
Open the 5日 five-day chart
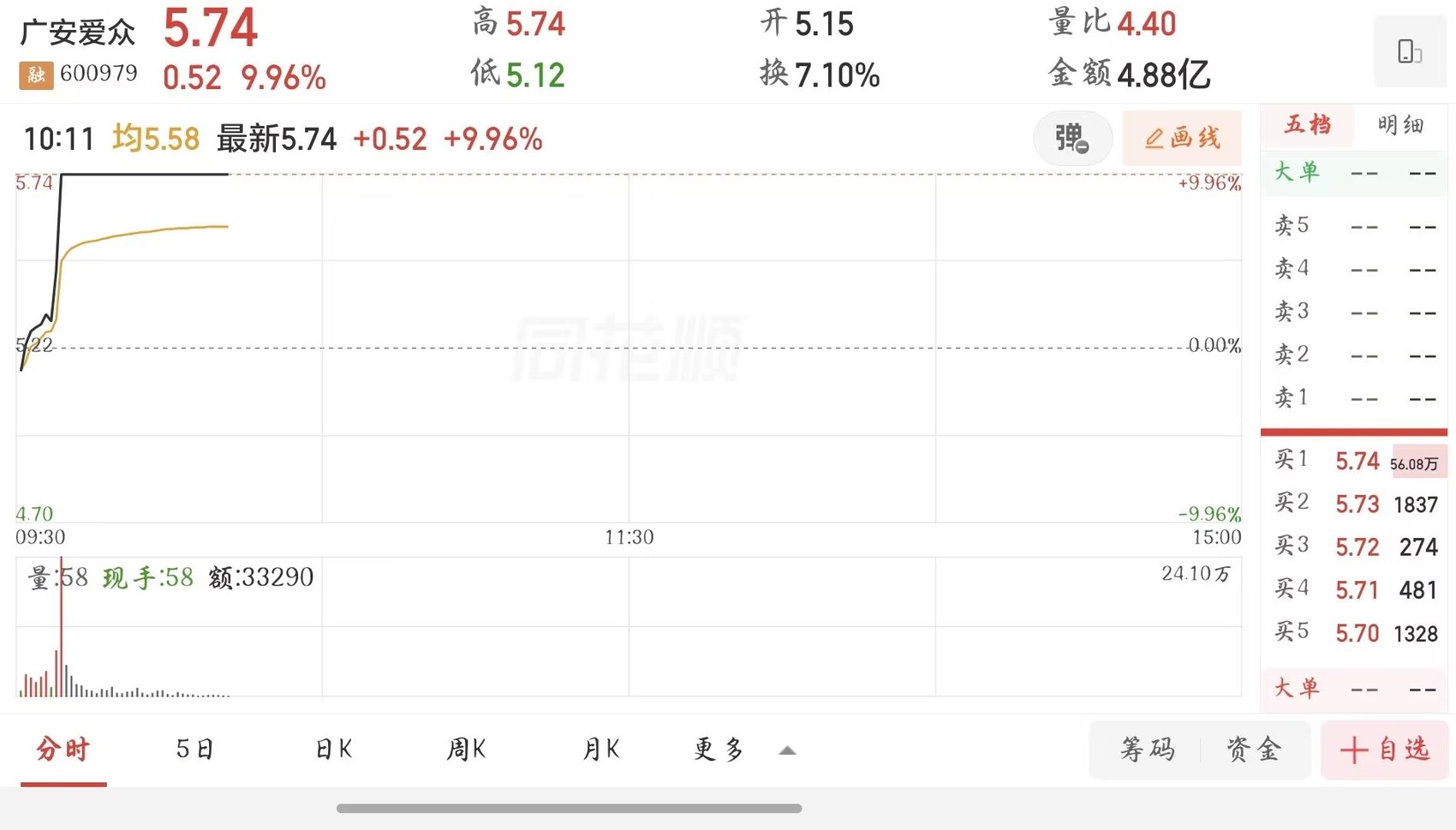194,749
